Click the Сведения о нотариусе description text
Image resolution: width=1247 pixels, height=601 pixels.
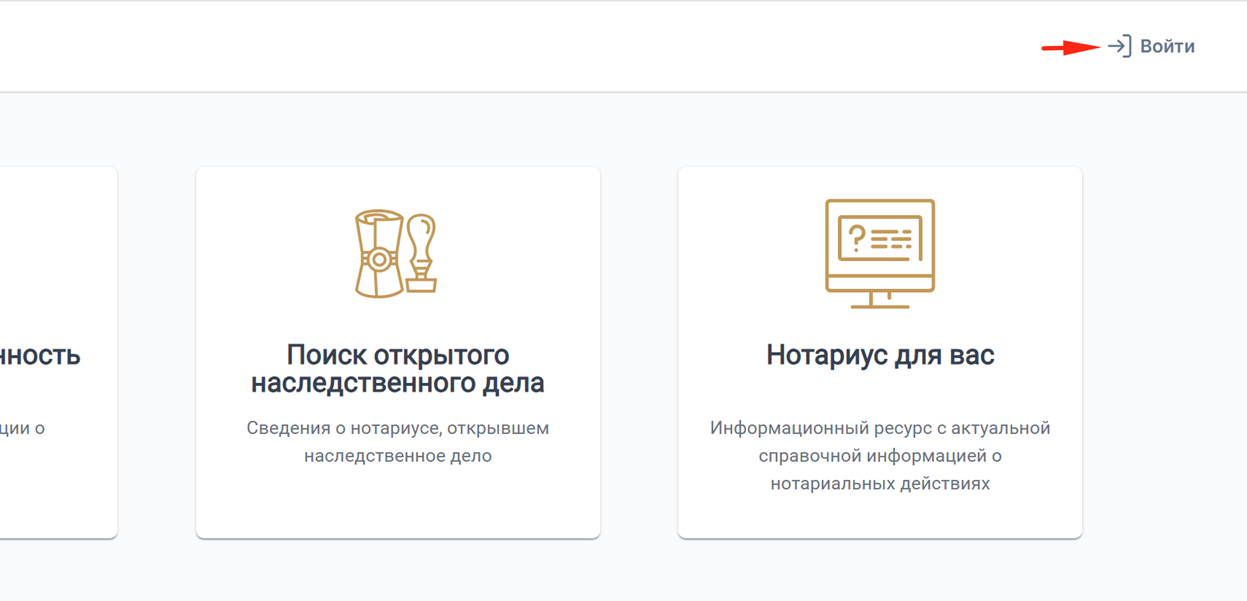coord(397,442)
